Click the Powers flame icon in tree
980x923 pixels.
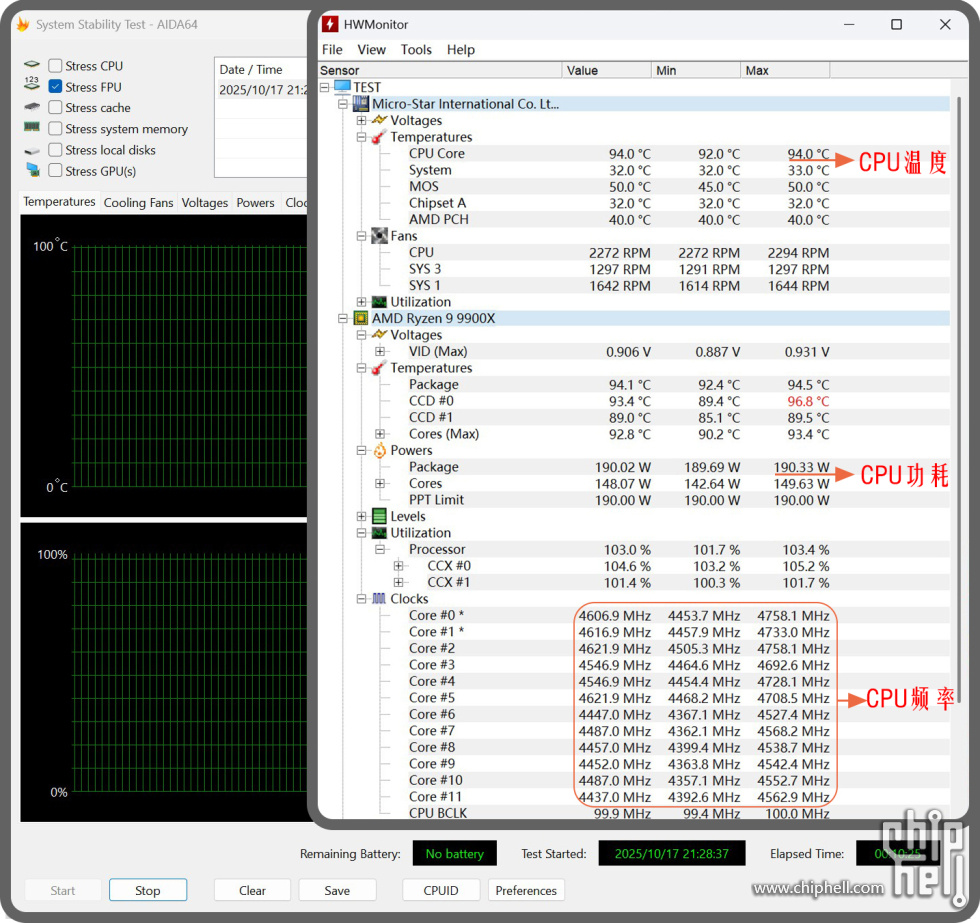(x=379, y=450)
